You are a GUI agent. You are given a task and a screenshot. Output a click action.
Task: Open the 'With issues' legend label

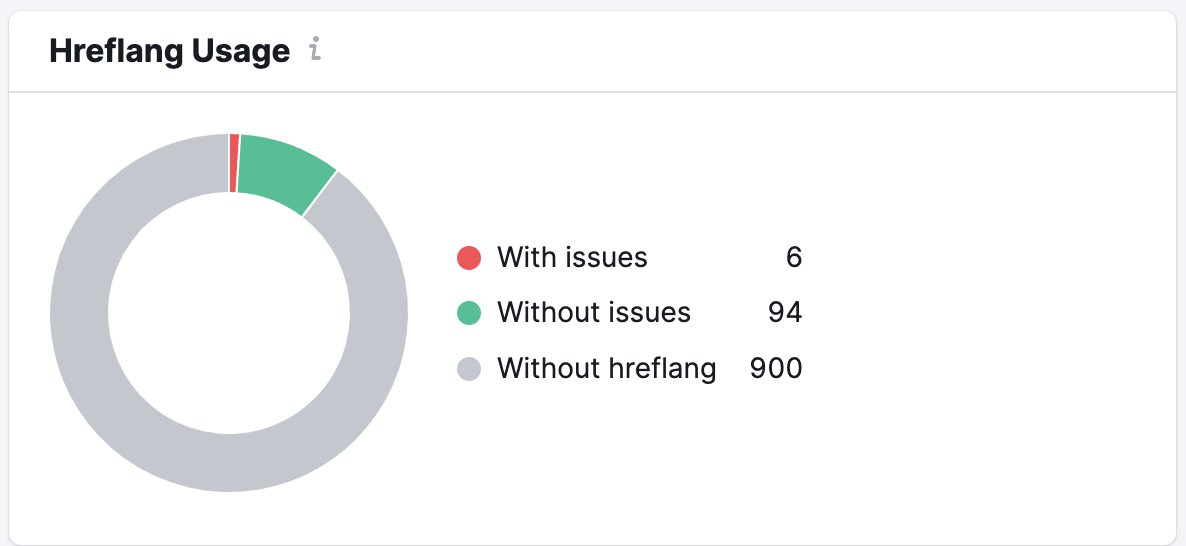click(572, 258)
